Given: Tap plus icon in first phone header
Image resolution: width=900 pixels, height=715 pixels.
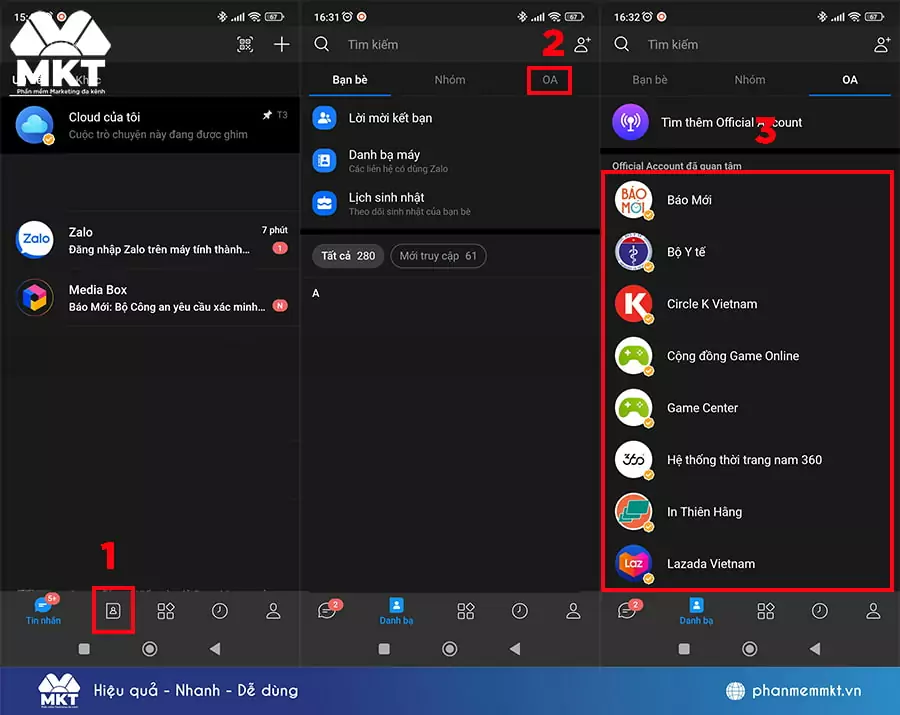Looking at the screenshot, I should coord(281,44).
